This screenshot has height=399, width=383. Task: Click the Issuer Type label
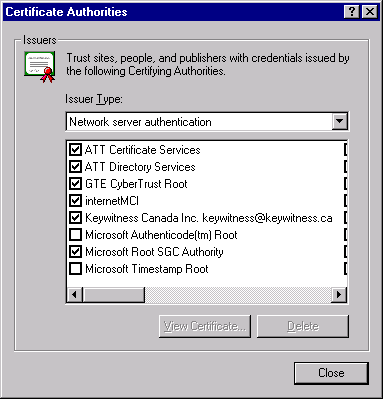[x=94, y=99]
